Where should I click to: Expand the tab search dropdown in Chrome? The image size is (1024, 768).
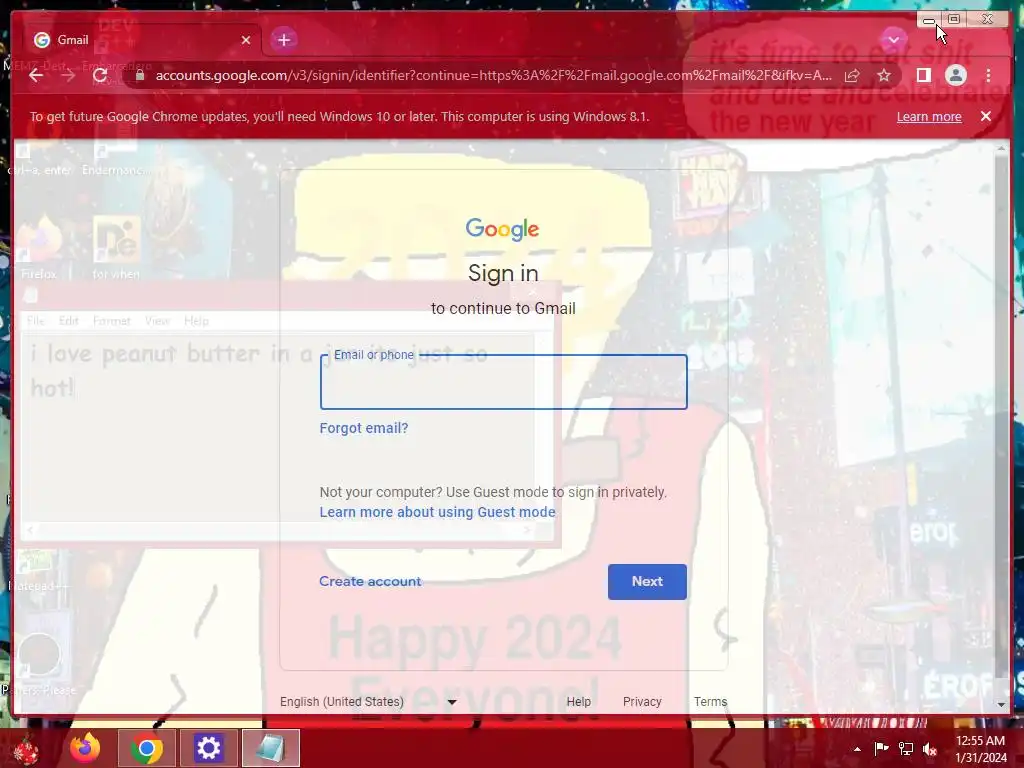(893, 40)
